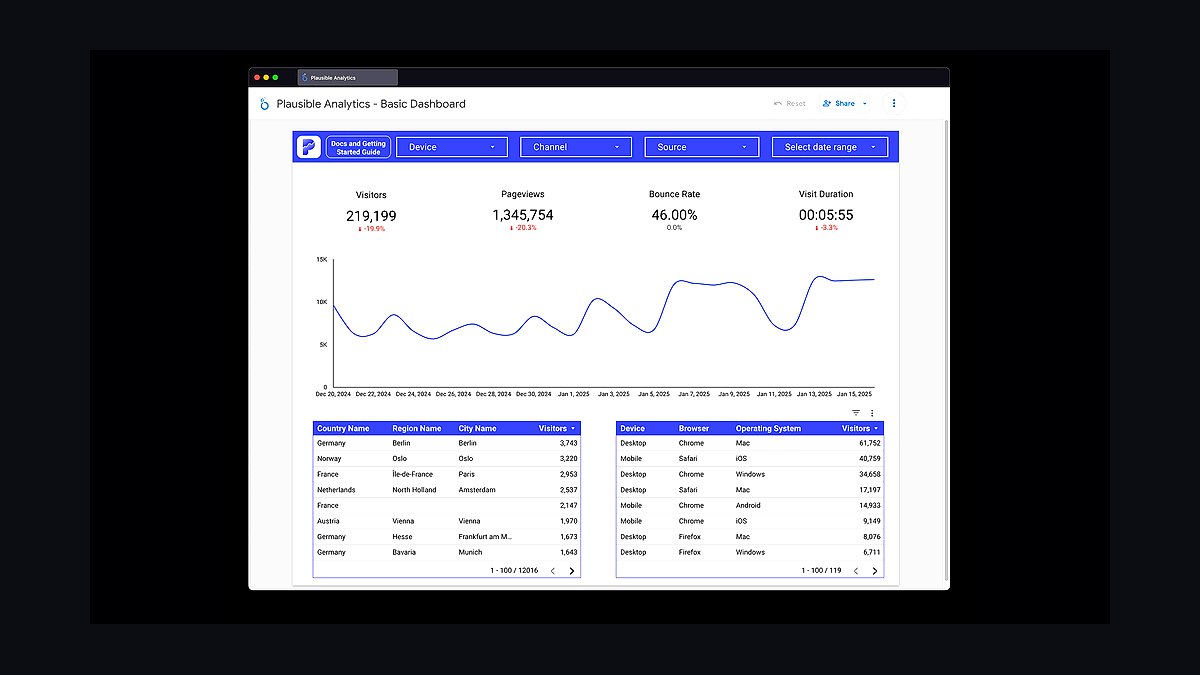Click the Share button
The height and width of the screenshot is (675, 1200).
point(845,103)
